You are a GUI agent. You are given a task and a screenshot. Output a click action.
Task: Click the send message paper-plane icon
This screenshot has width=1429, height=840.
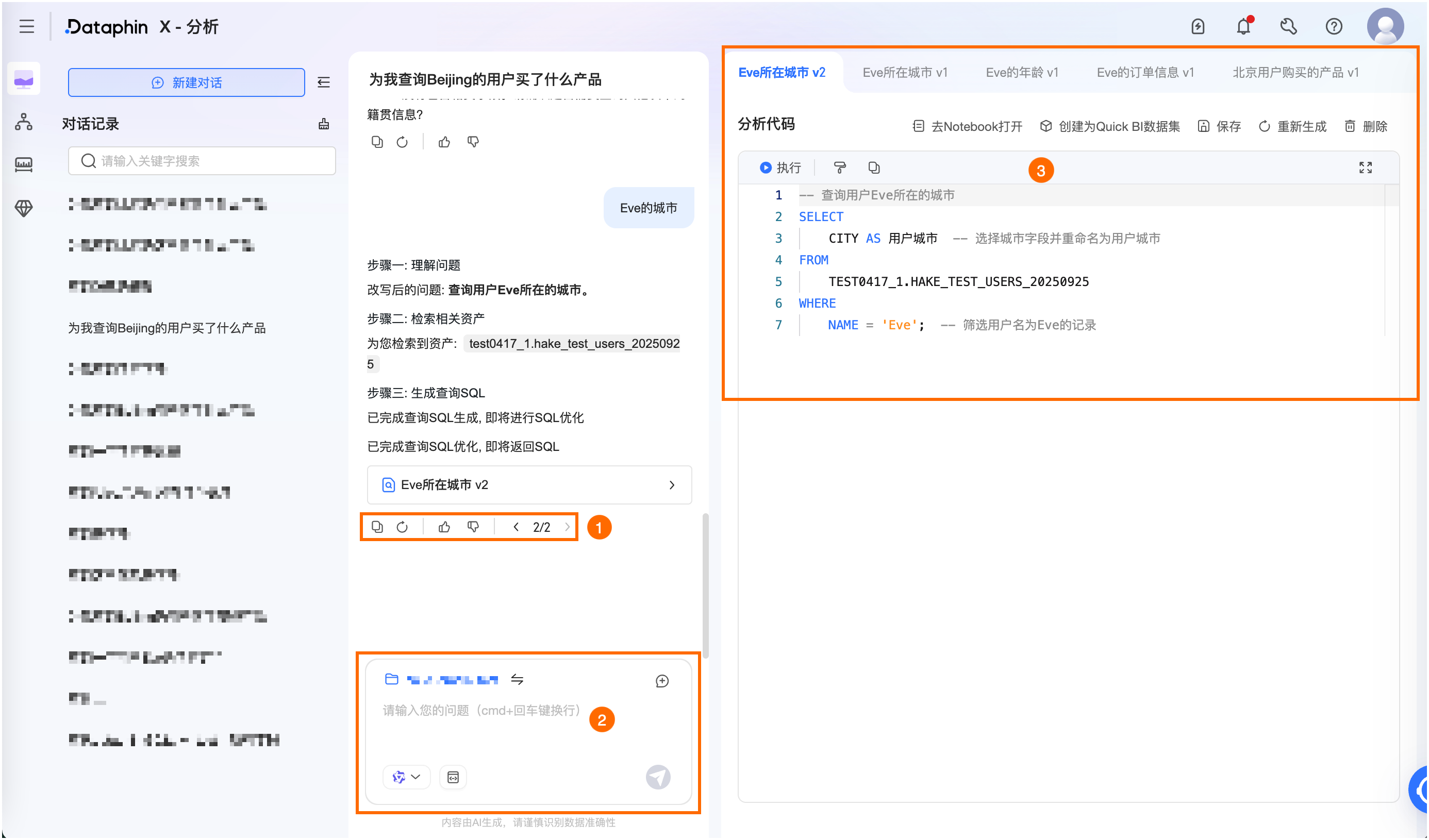click(x=658, y=777)
